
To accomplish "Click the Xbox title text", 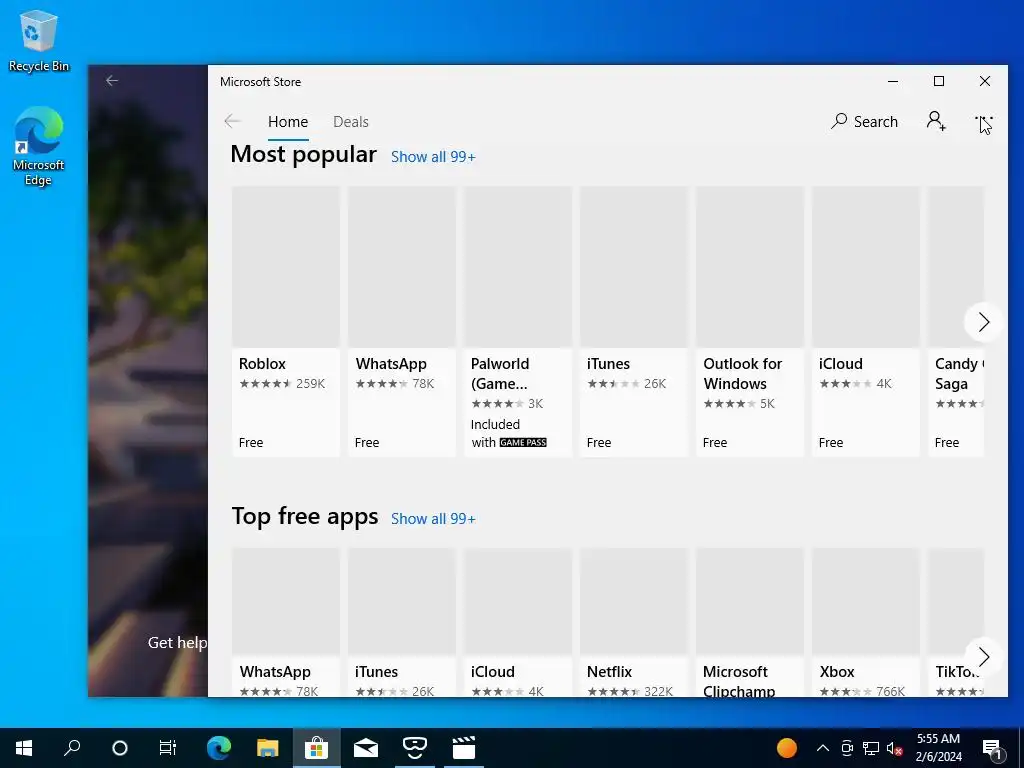I will pyautogui.click(x=837, y=671).
